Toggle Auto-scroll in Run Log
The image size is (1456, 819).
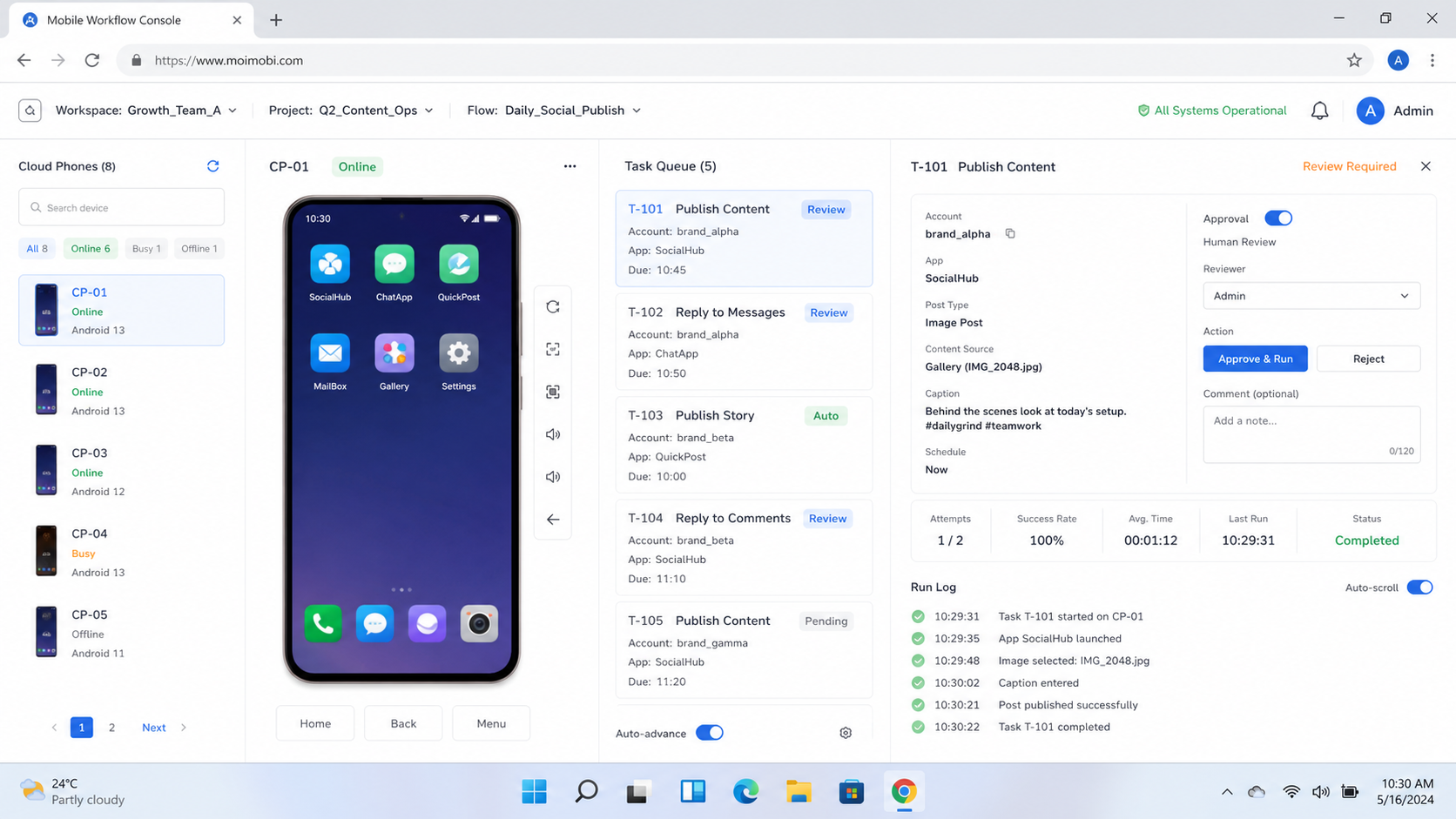click(x=1419, y=587)
